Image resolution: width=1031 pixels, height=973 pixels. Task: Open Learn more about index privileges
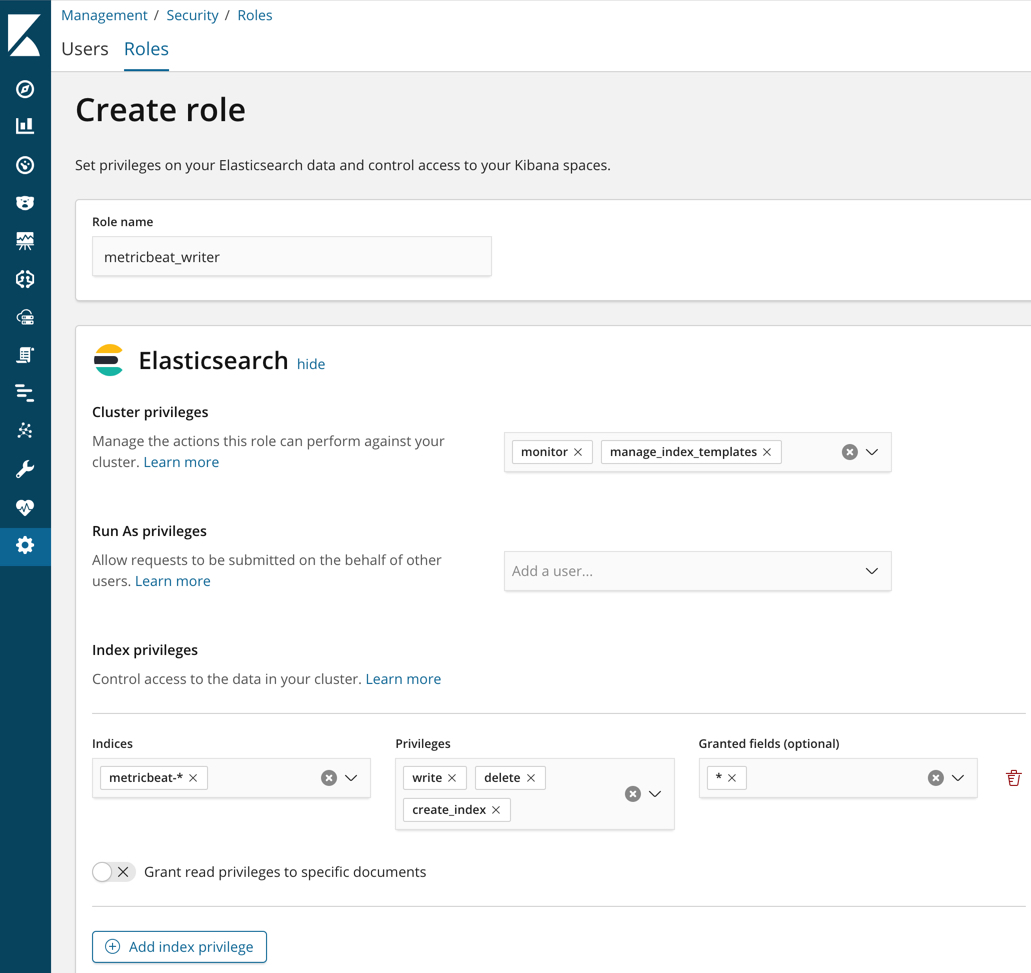coord(403,678)
